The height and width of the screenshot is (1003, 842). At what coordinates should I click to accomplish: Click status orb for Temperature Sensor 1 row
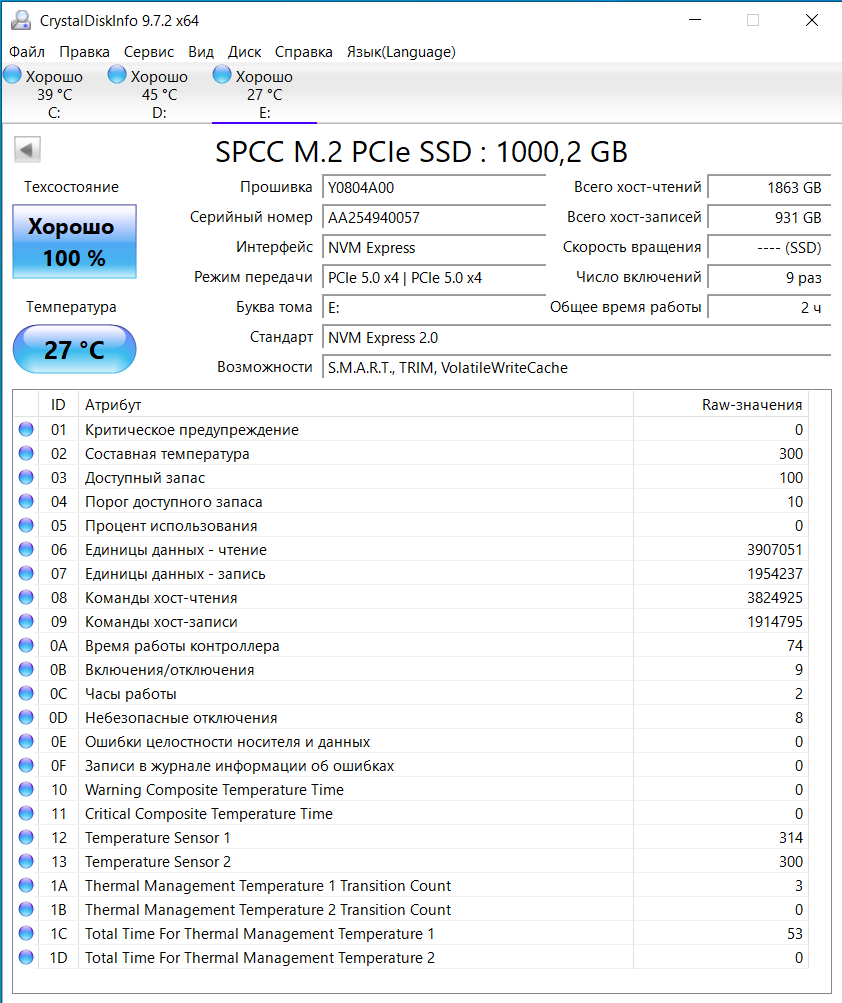click(x=26, y=837)
